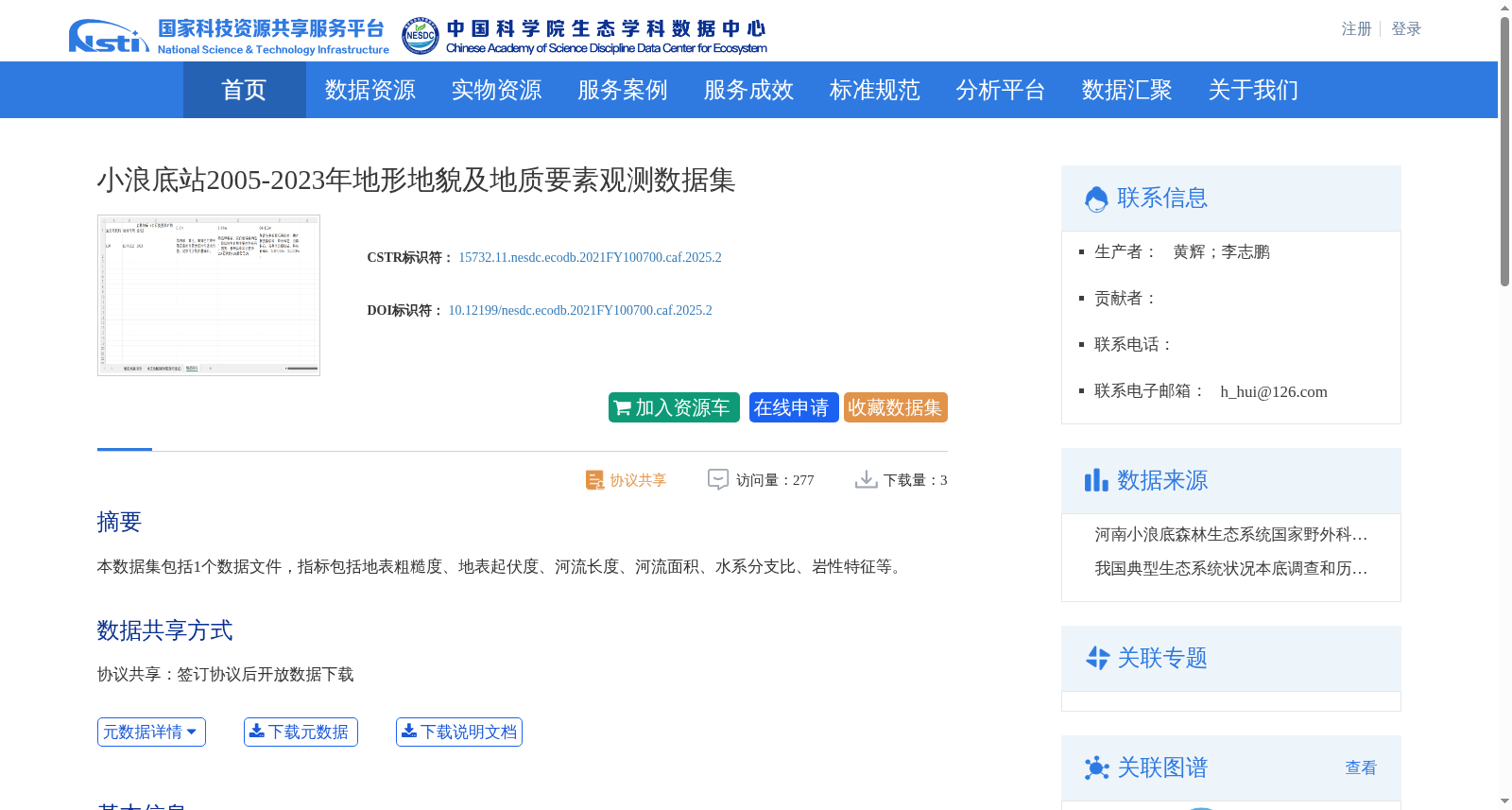Click the shopping cart icon in 加入资源车
Viewport: 1512px width, 810px height.
click(x=622, y=408)
